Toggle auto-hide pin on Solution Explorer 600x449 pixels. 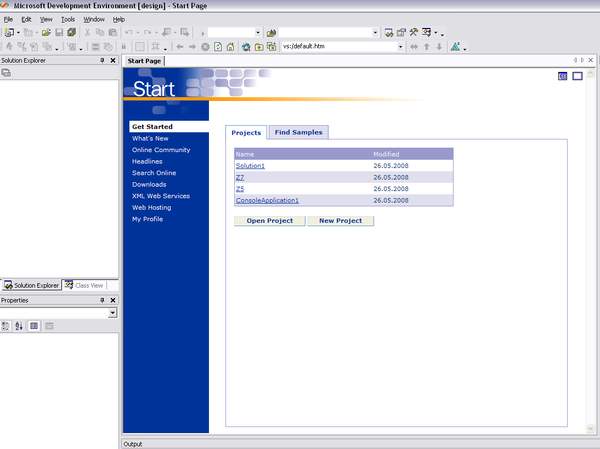(102, 61)
